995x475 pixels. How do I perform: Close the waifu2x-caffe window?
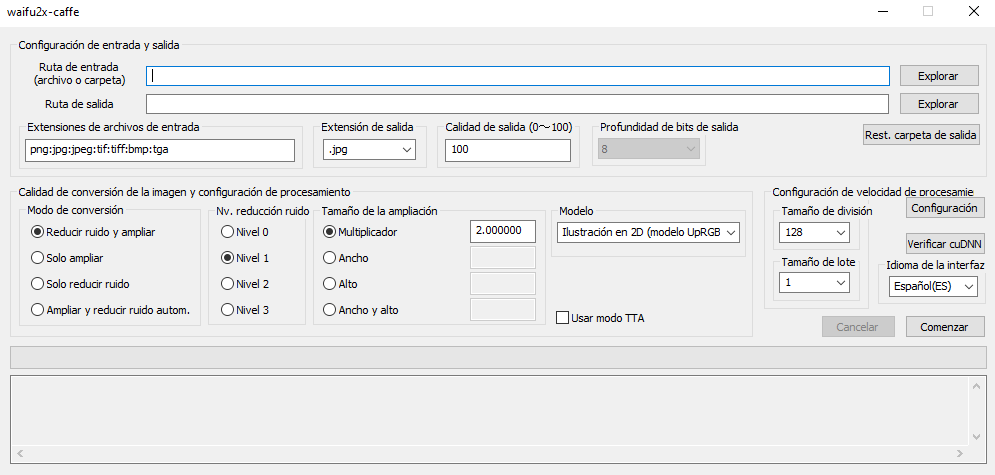tap(973, 11)
